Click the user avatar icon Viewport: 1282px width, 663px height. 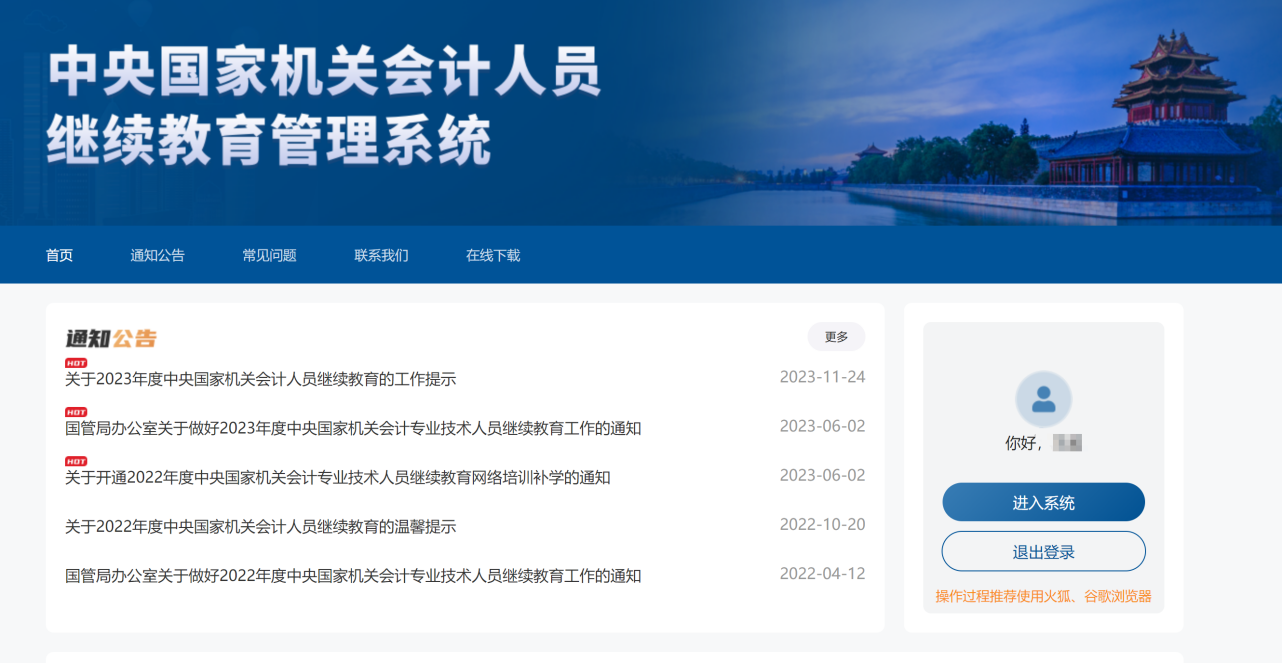pyautogui.click(x=1043, y=400)
